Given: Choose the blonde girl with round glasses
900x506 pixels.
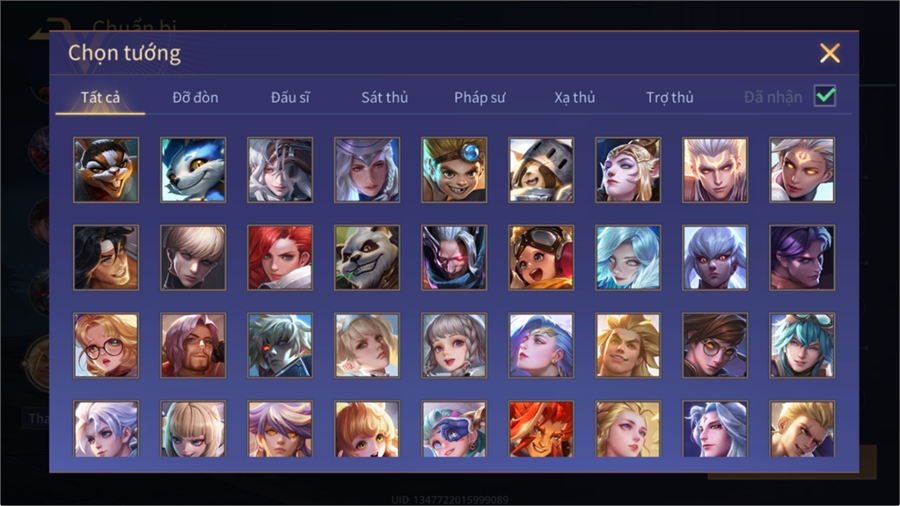Looking at the screenshot, I should pos(106,345).
